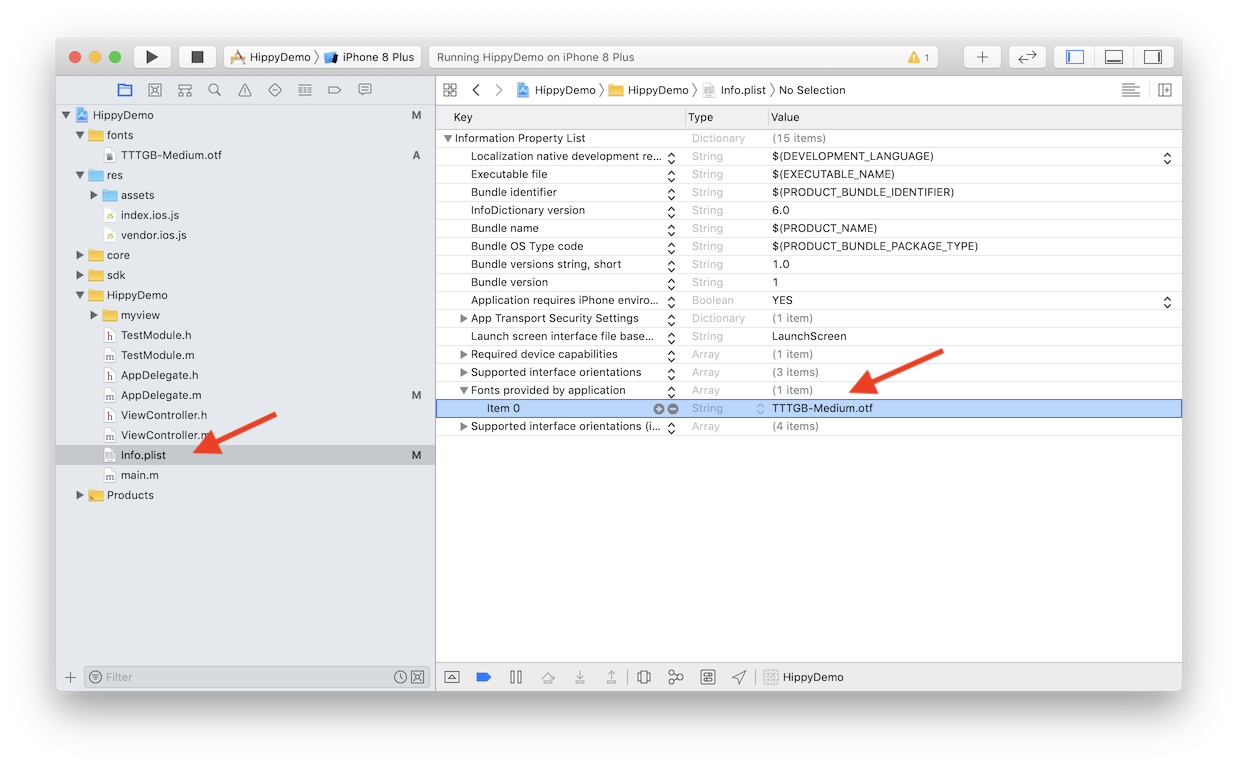Toggle the inspector panel visibility
This screenshot has width=1238, height=765.
click(x=1153, y=57)
